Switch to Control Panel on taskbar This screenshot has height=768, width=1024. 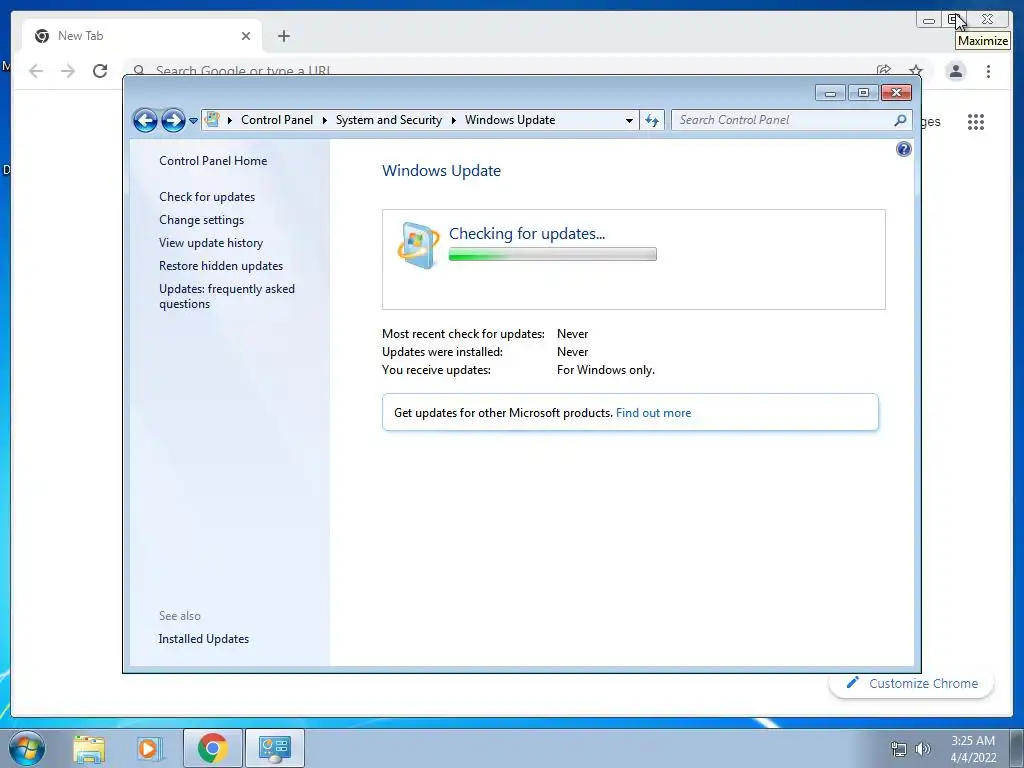click(274, 748)
